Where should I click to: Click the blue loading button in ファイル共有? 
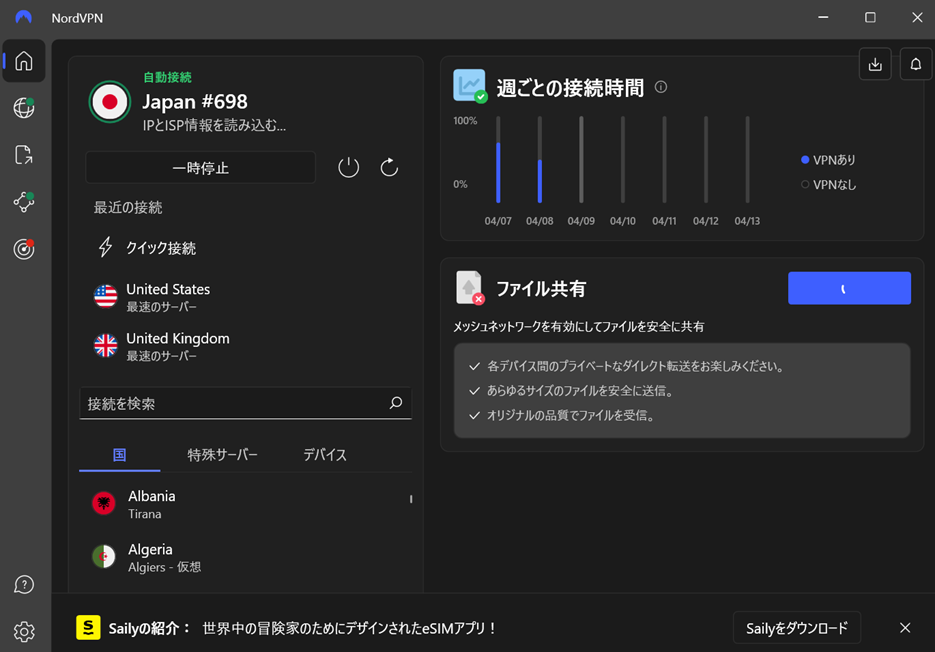pos(849,288)
